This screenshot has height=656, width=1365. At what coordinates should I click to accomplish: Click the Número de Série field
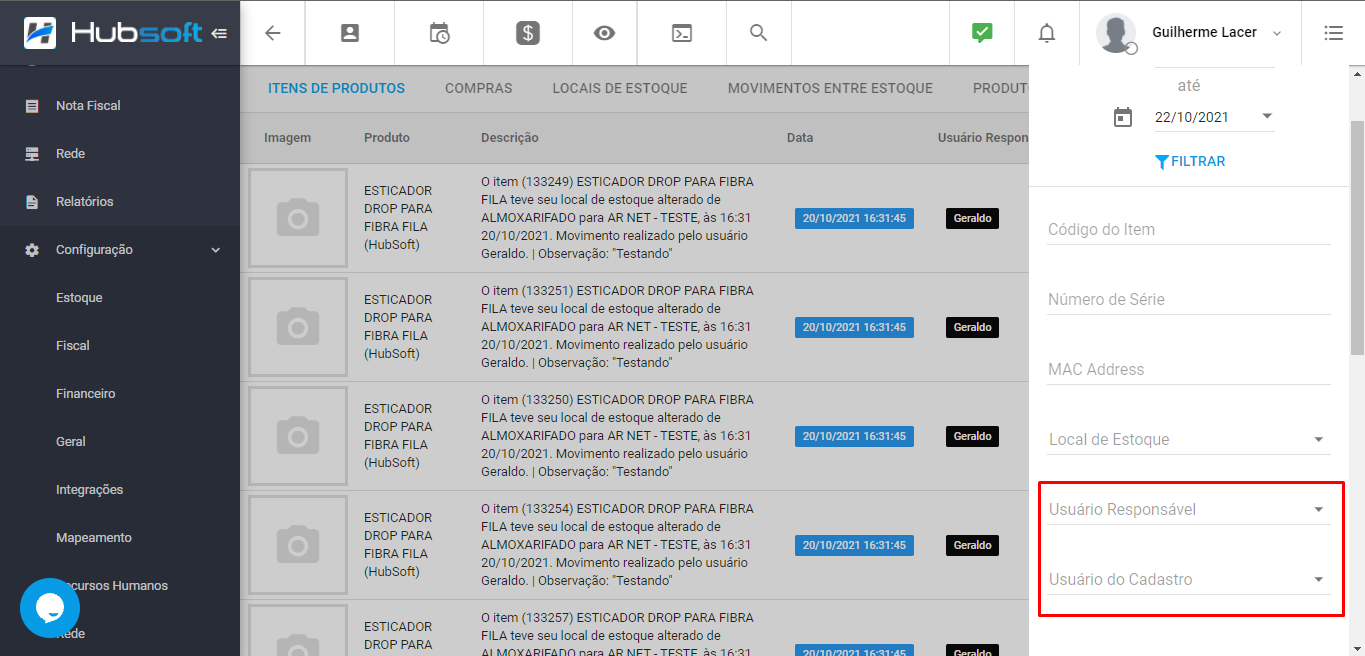[x=1189, y=299]
